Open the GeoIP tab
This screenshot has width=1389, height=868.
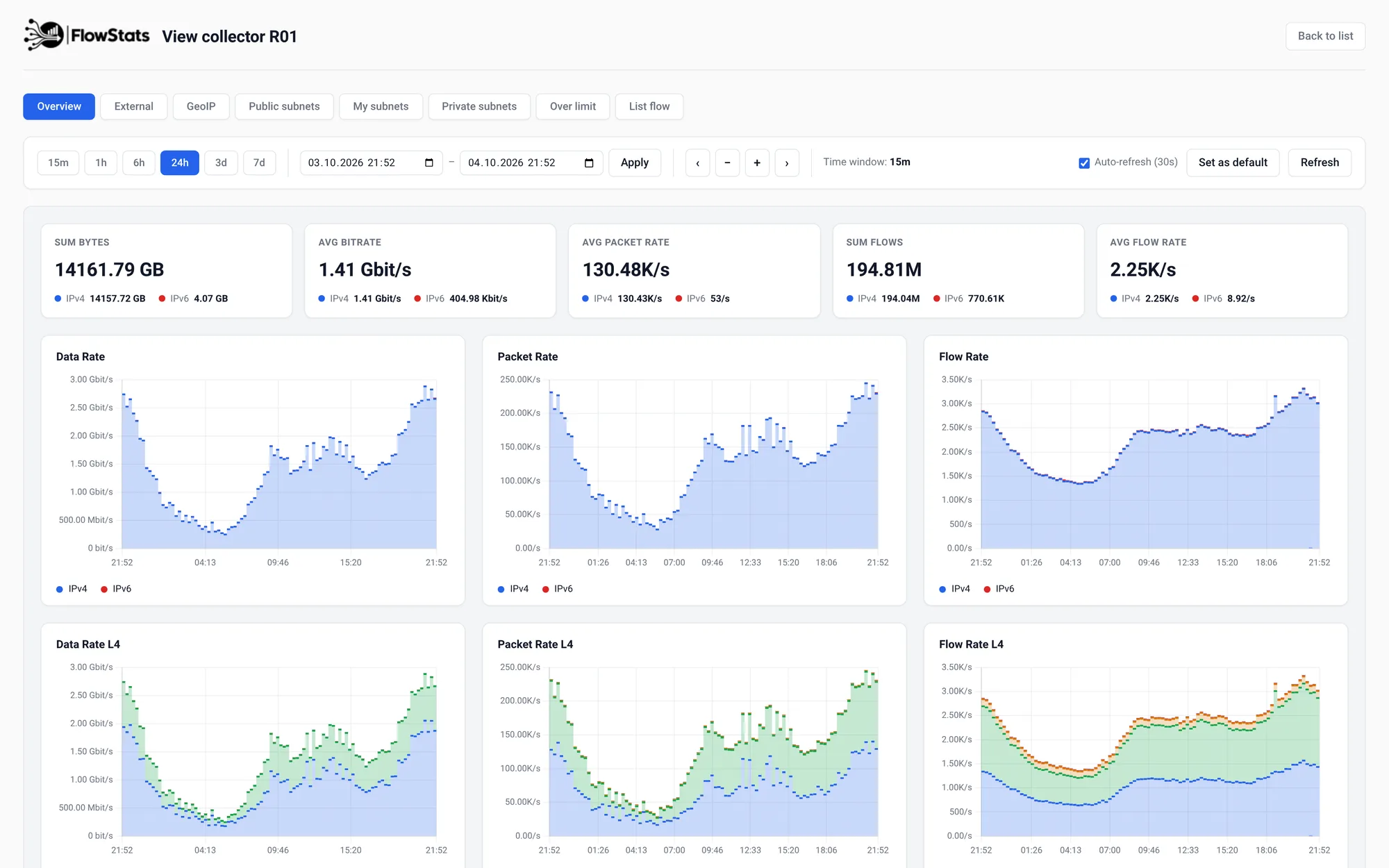[201, 106]
